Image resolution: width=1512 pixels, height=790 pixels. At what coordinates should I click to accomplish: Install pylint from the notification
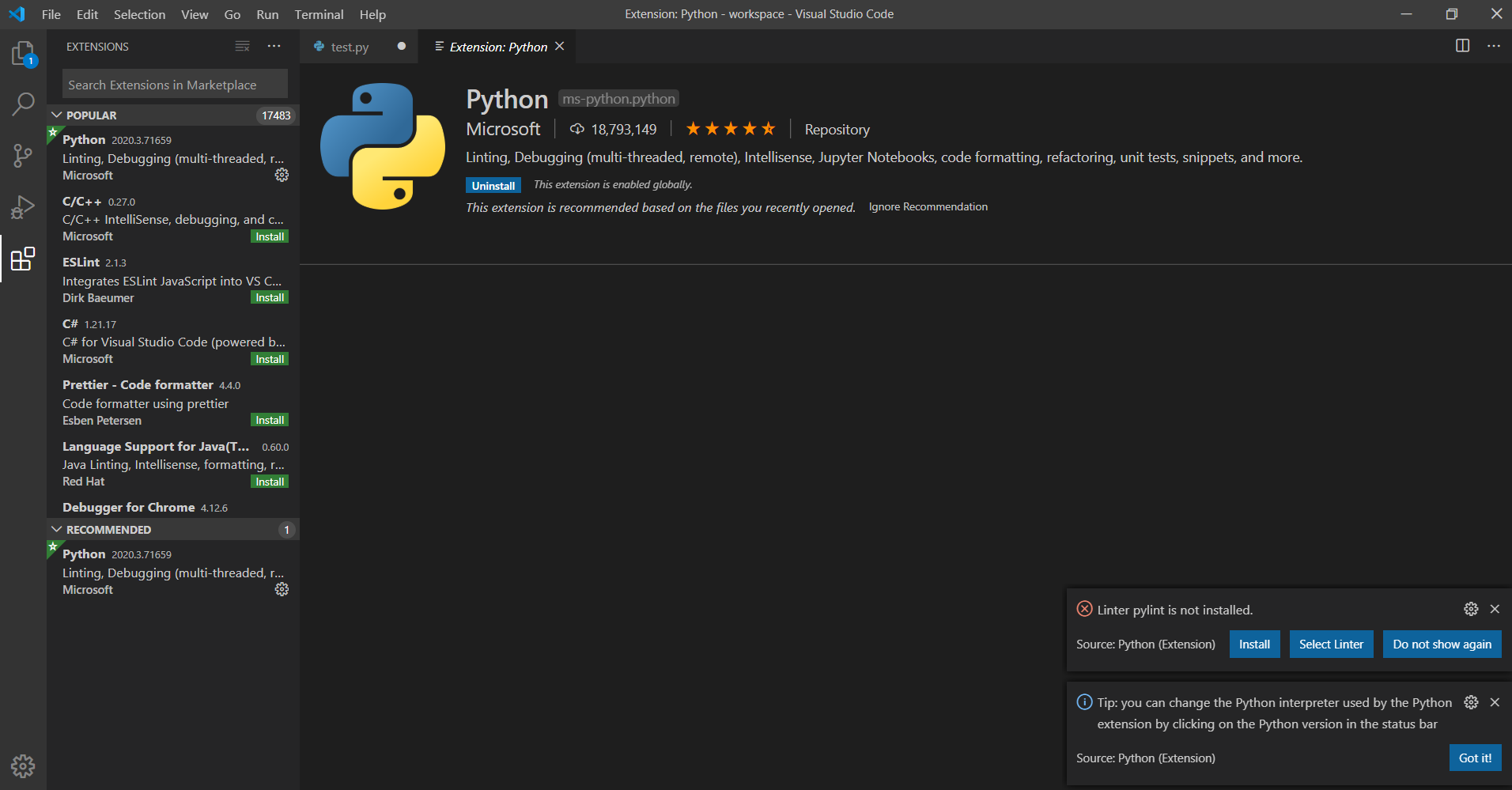click(1254, 644)
